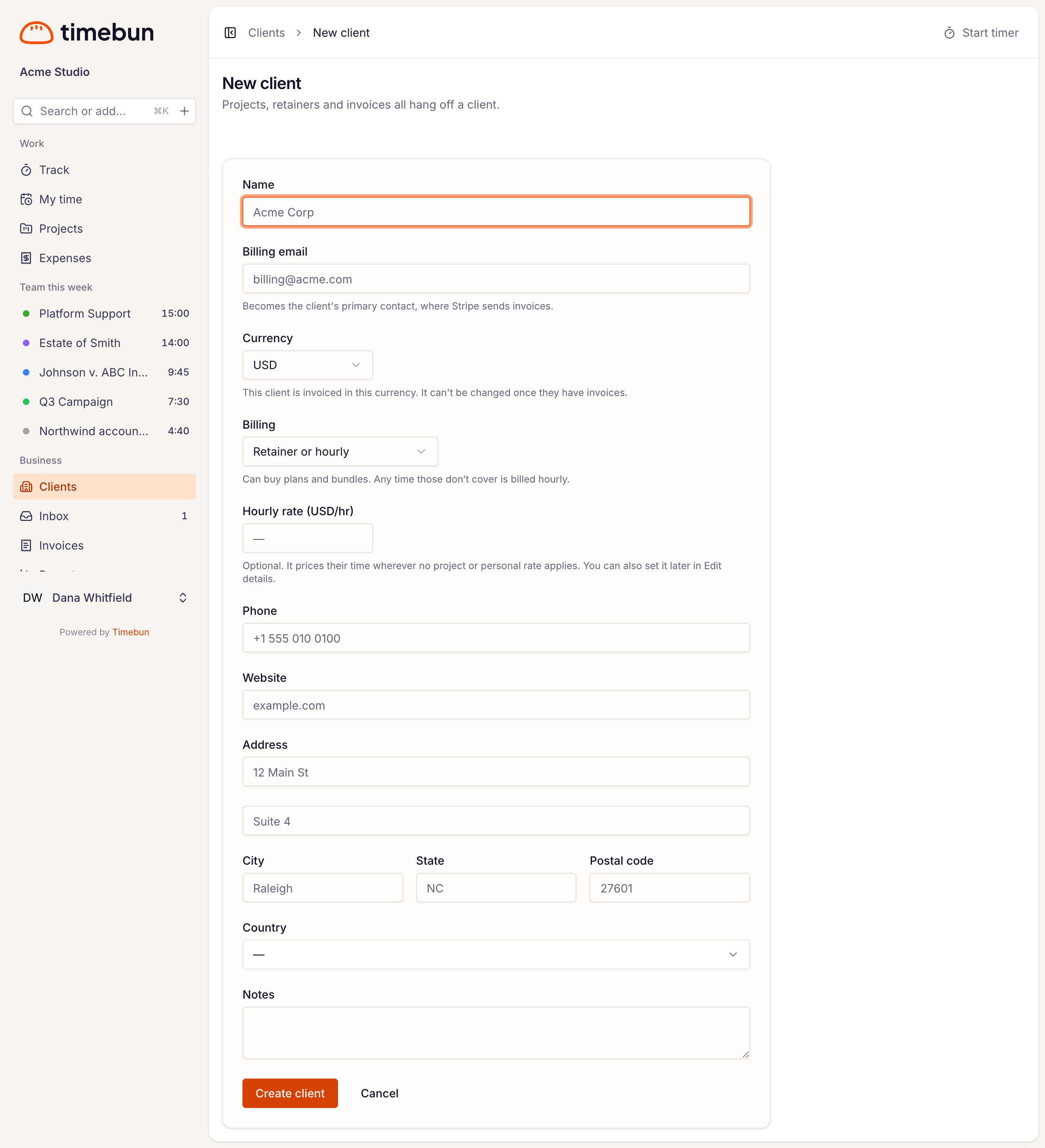The image size is (1045, 1148).
Task: Go to My time in sidebar
Action: tap(104, 199)
